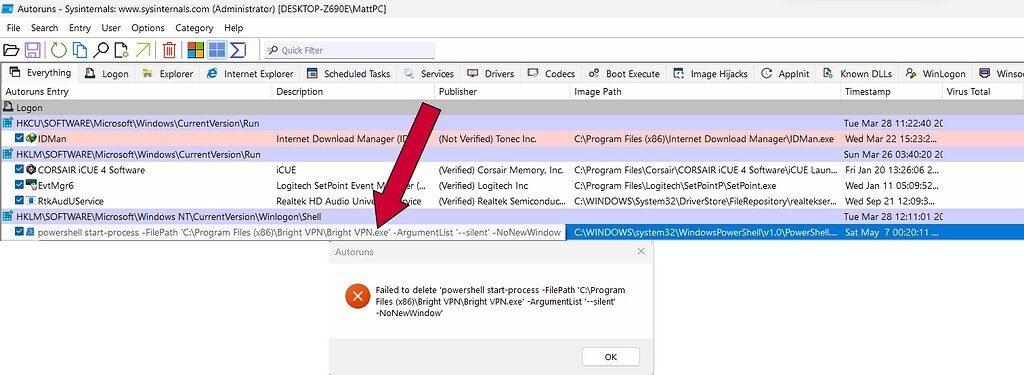This screenshot has height=375, width=1024.
Task: Click '(Not Verified) Tonec Inc.' publisher cell
Action: click(x=487, y=139)
